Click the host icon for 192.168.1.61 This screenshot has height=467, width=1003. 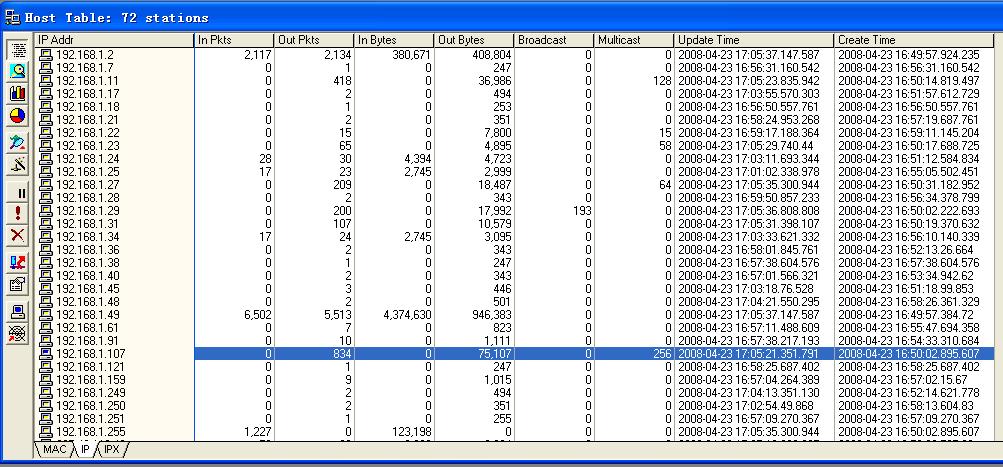pyautogui.click(x=45, y=328)
